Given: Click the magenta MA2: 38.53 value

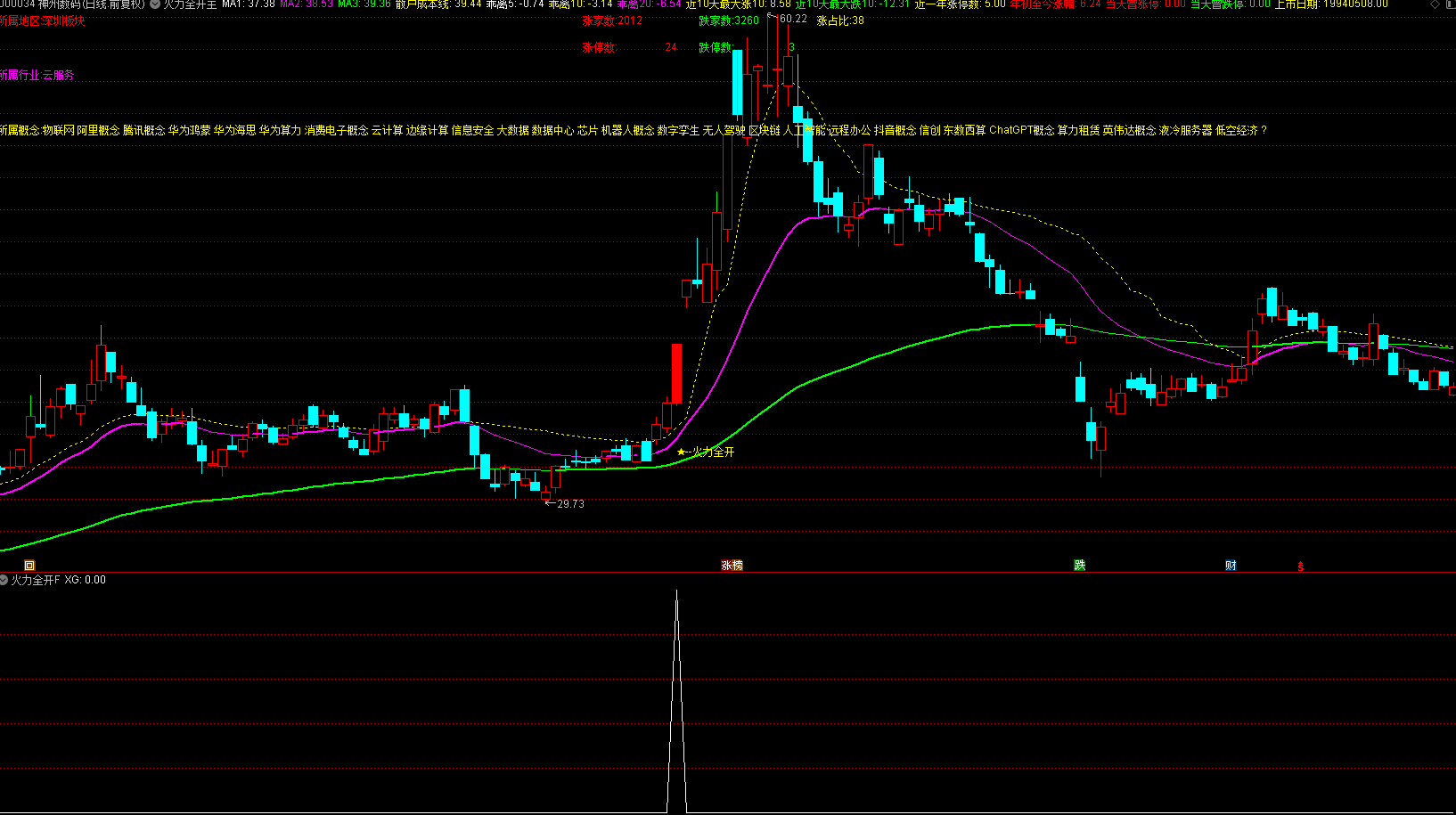Looking at the screenshot, I should (x=307, y=4).
